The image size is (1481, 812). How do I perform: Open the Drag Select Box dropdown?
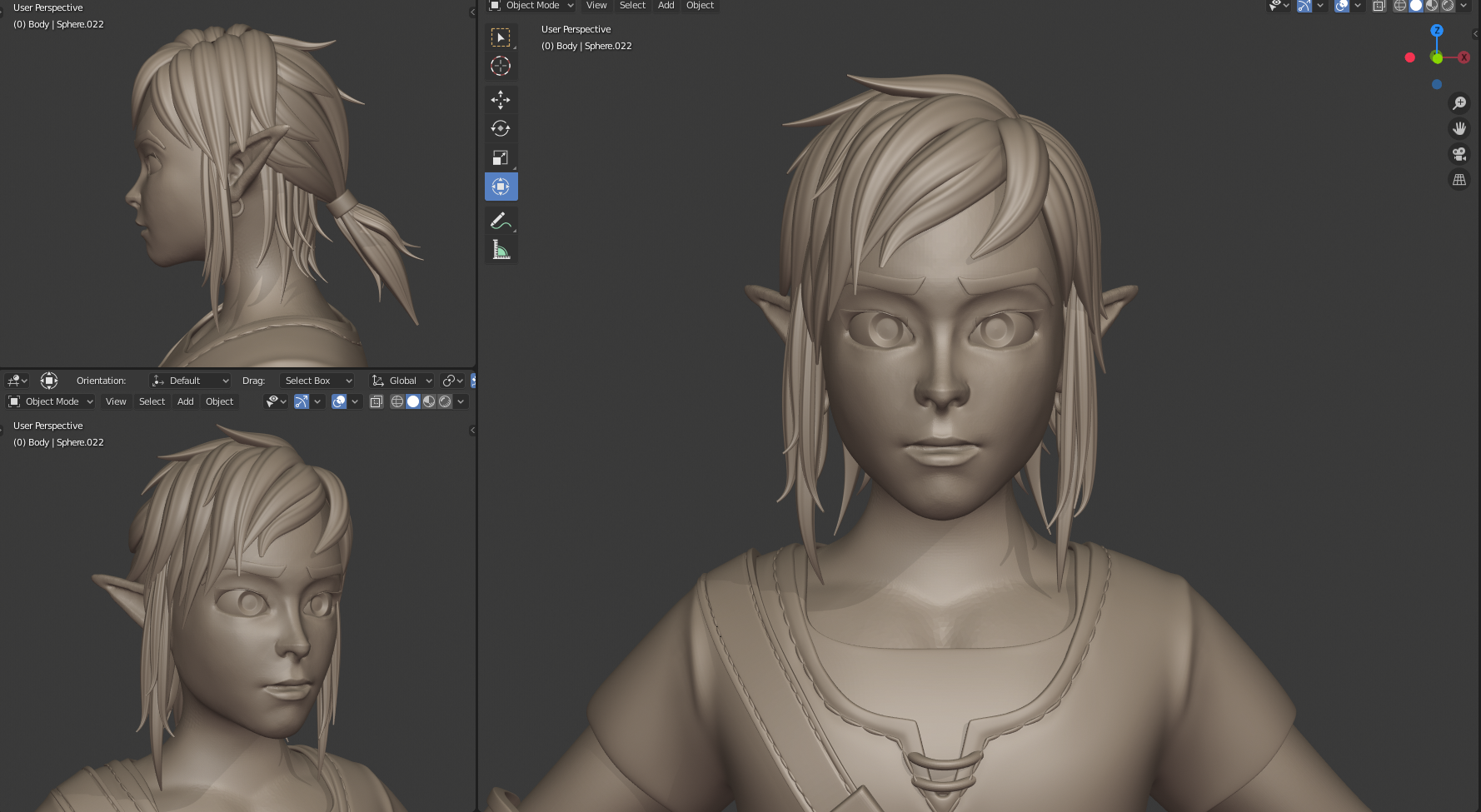pyautogui.click(x=317, y=381)
